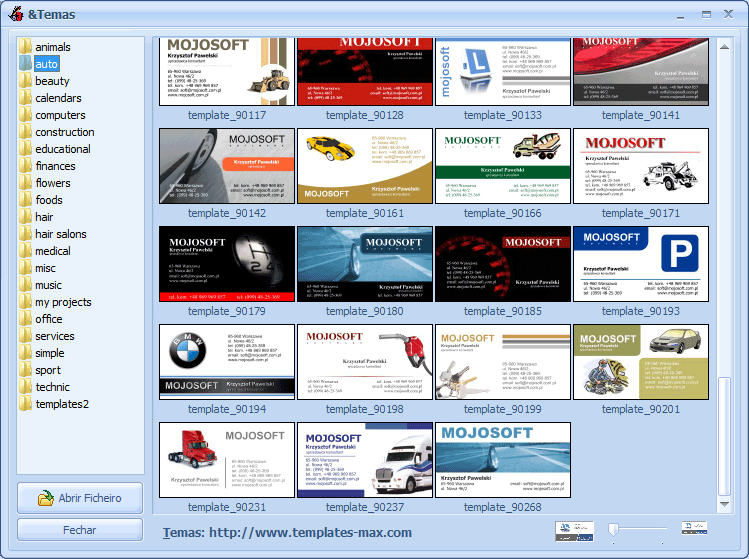The height and width of the screenshot is (559, 749).
Task: Click the educational folder icon
Action: pyautogui.click(x=25, y=149)
